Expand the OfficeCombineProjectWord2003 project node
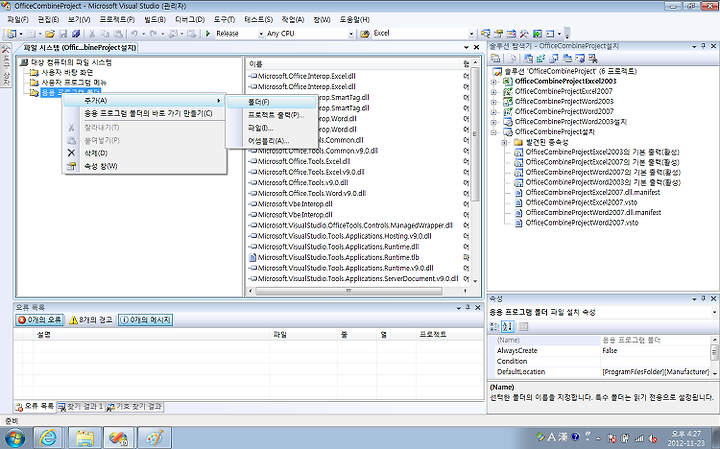720x449 pixels. pos(494,102)
